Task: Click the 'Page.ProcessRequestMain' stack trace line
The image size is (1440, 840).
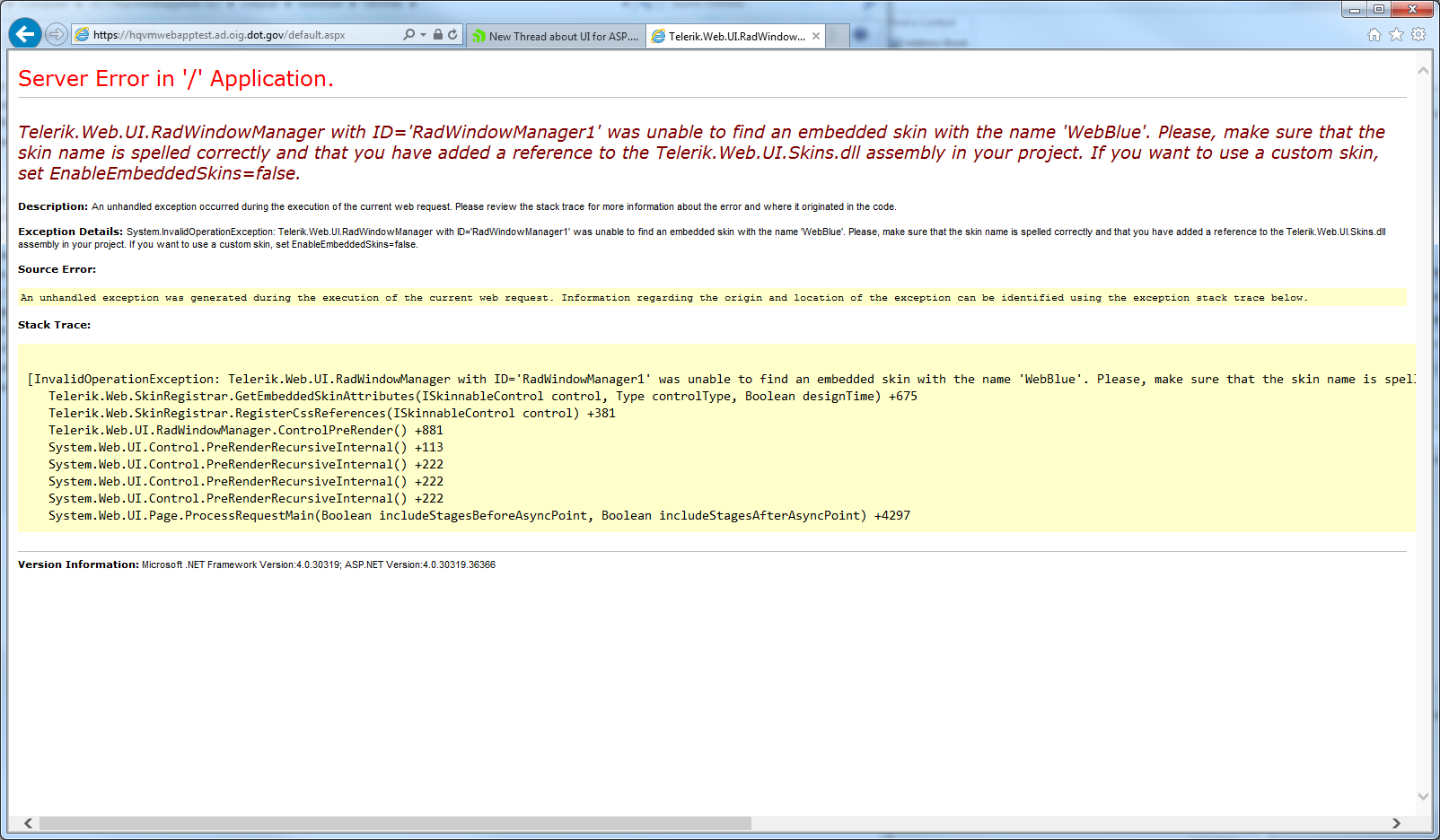Action: point(479,516)
